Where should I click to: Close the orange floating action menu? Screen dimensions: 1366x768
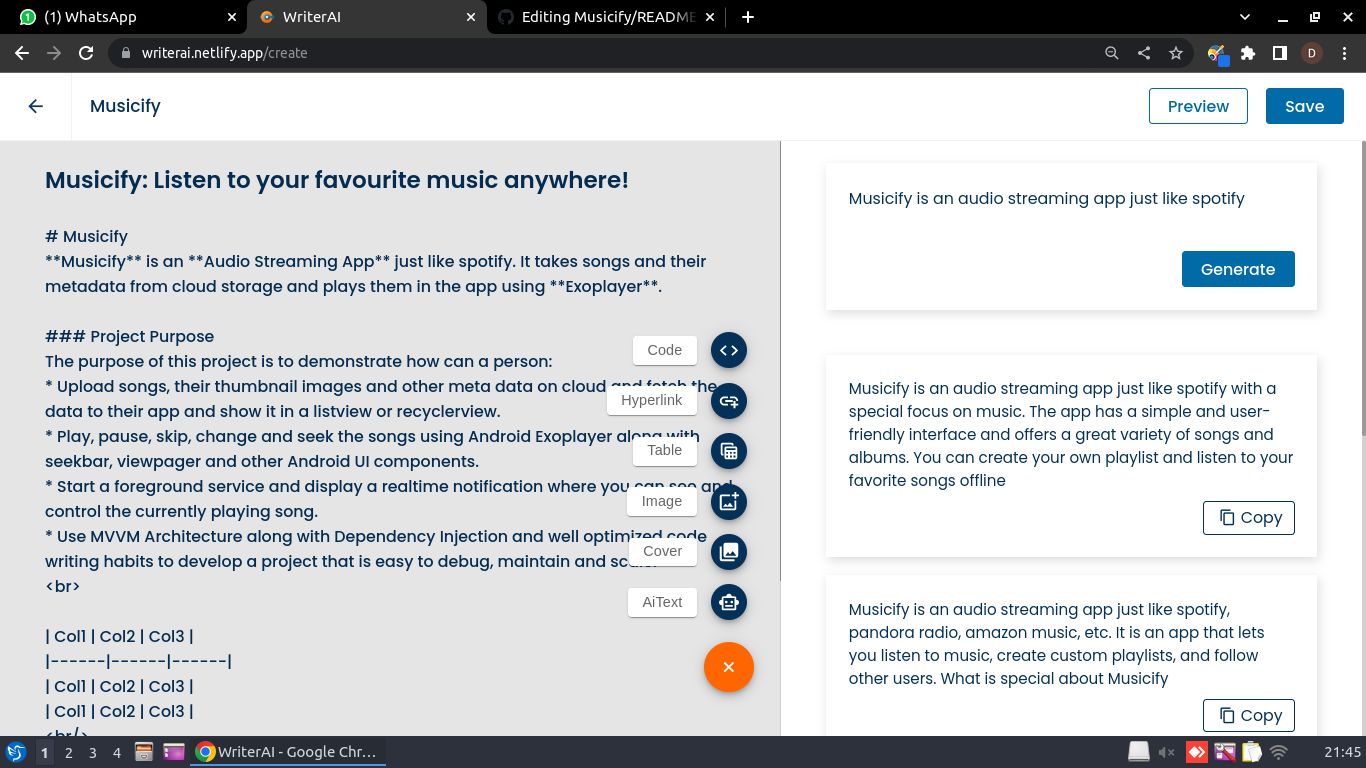tap(729, 667)
